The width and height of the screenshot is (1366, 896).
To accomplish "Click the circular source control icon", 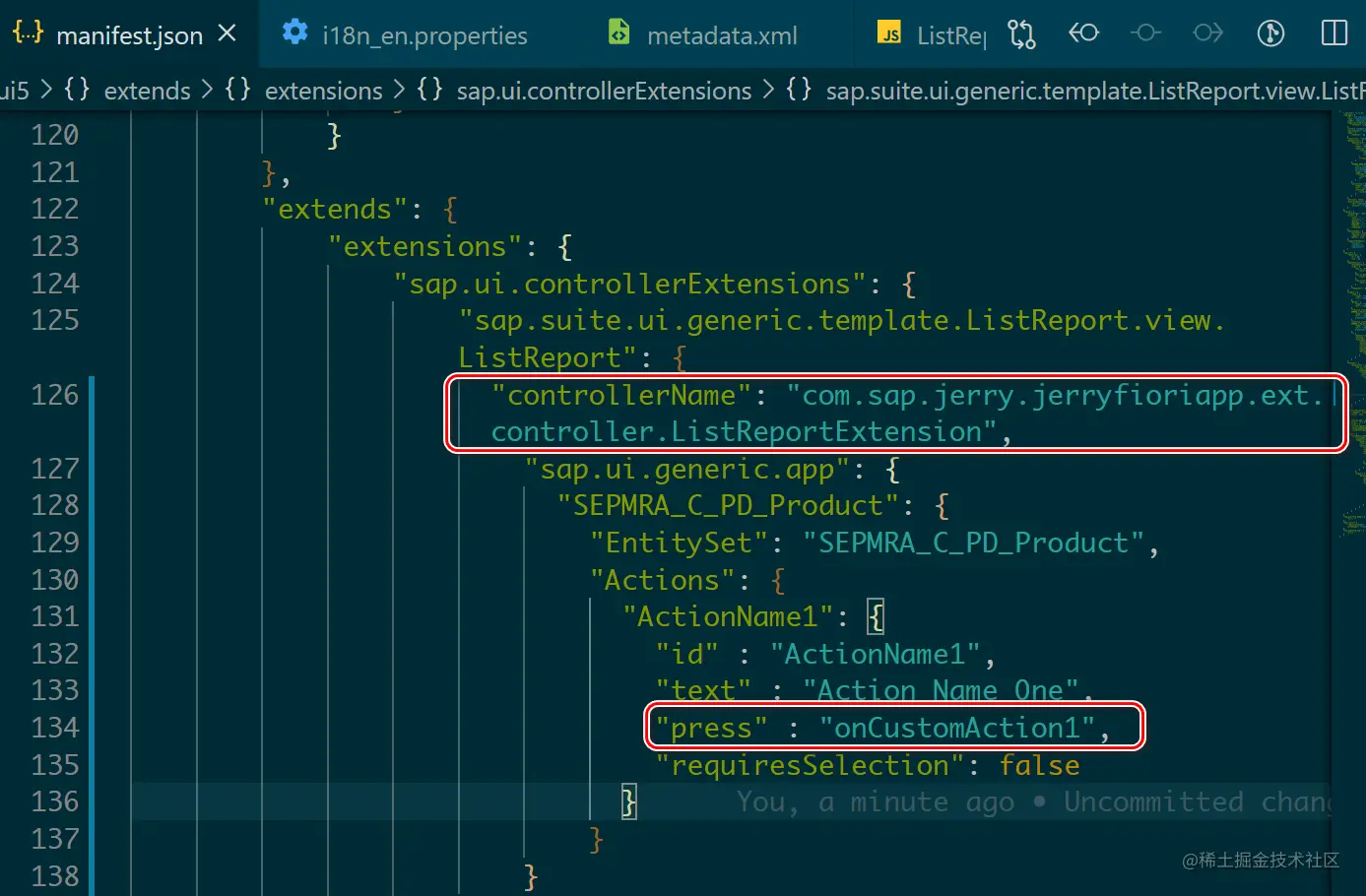I will click(1270, 33).
